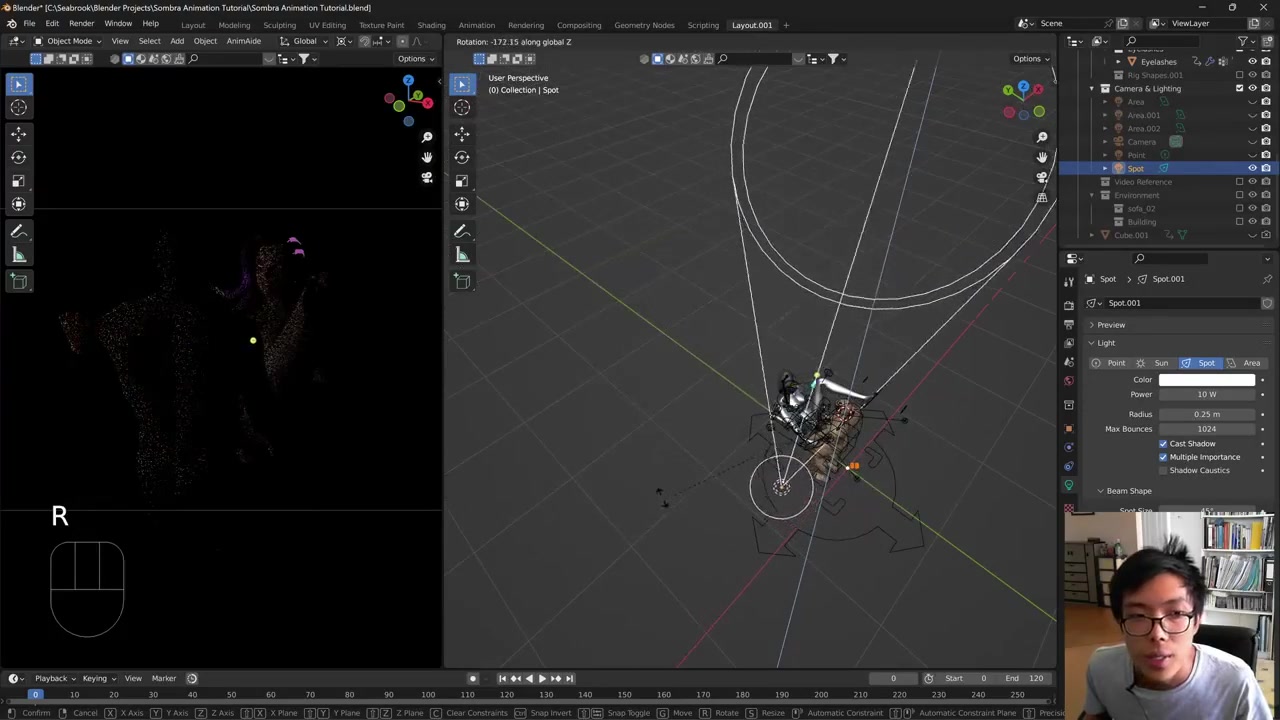Disable the Multiple Importance checkbox
Image resolution: width=1280 pixels, height=720 pixels.
point(1163,457)
